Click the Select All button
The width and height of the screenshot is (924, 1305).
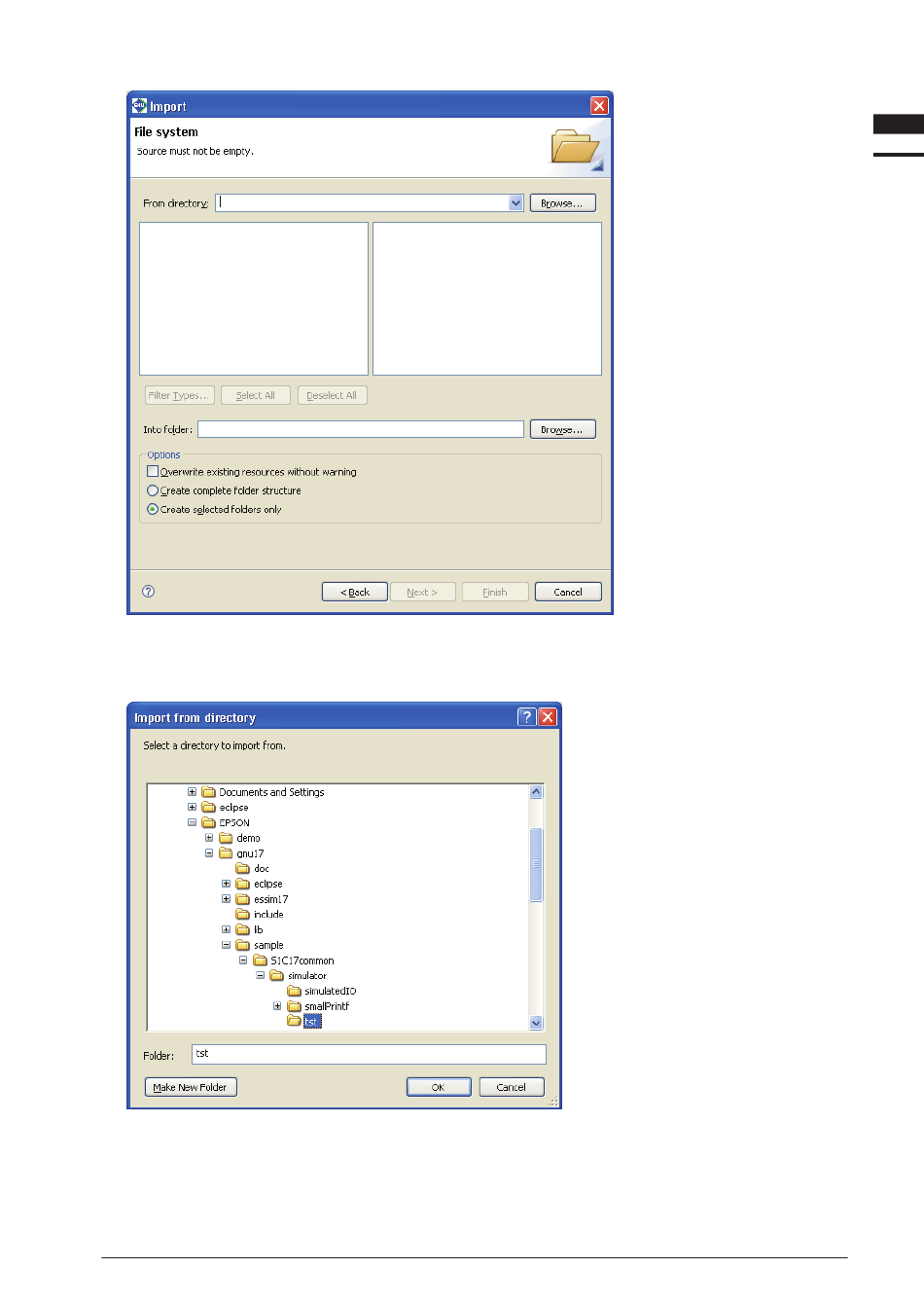pyautogui.click(x=256, y=395)
